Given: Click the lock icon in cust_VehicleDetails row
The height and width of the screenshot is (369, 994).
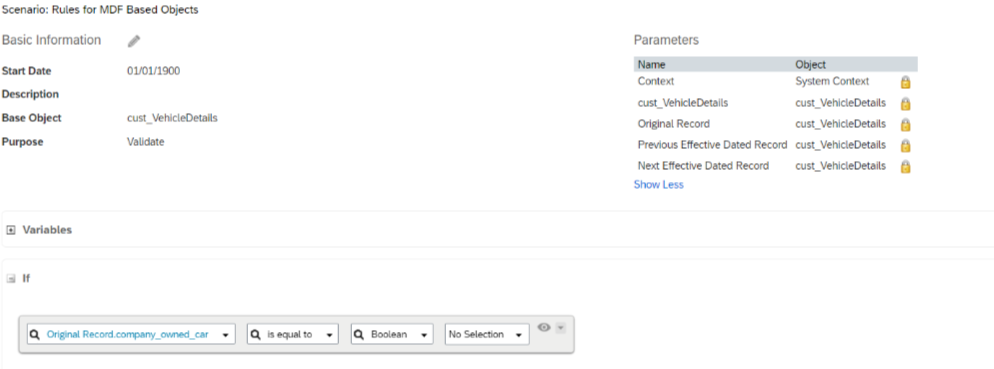Looking at the screenshot, I should [905, 103].
